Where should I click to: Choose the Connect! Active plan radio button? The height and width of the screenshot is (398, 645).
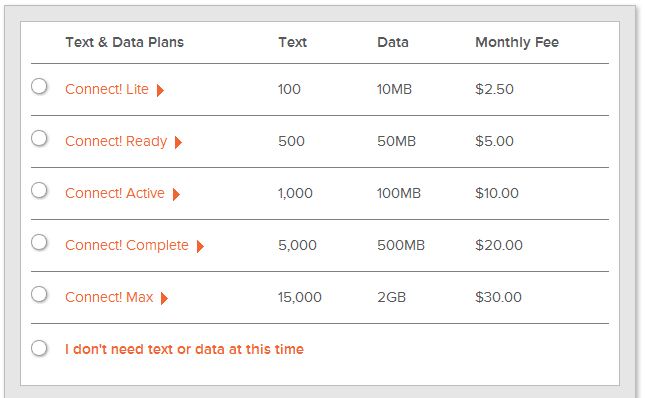click(x=39, y=190)
